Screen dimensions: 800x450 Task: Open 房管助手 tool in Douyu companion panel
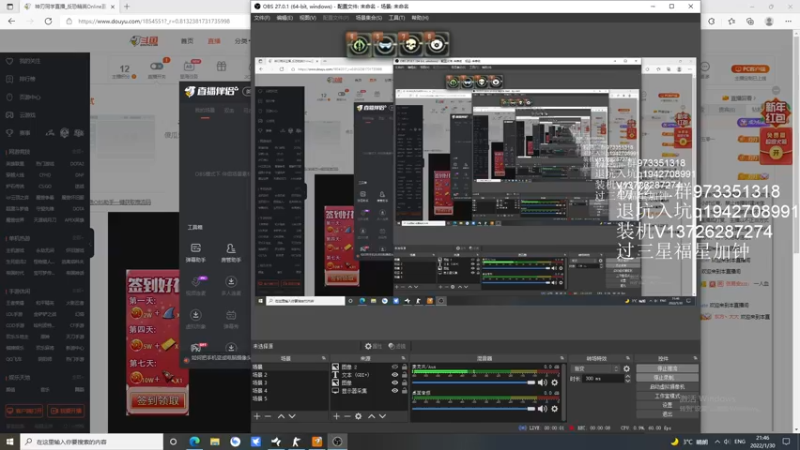[x=231, y=253]
